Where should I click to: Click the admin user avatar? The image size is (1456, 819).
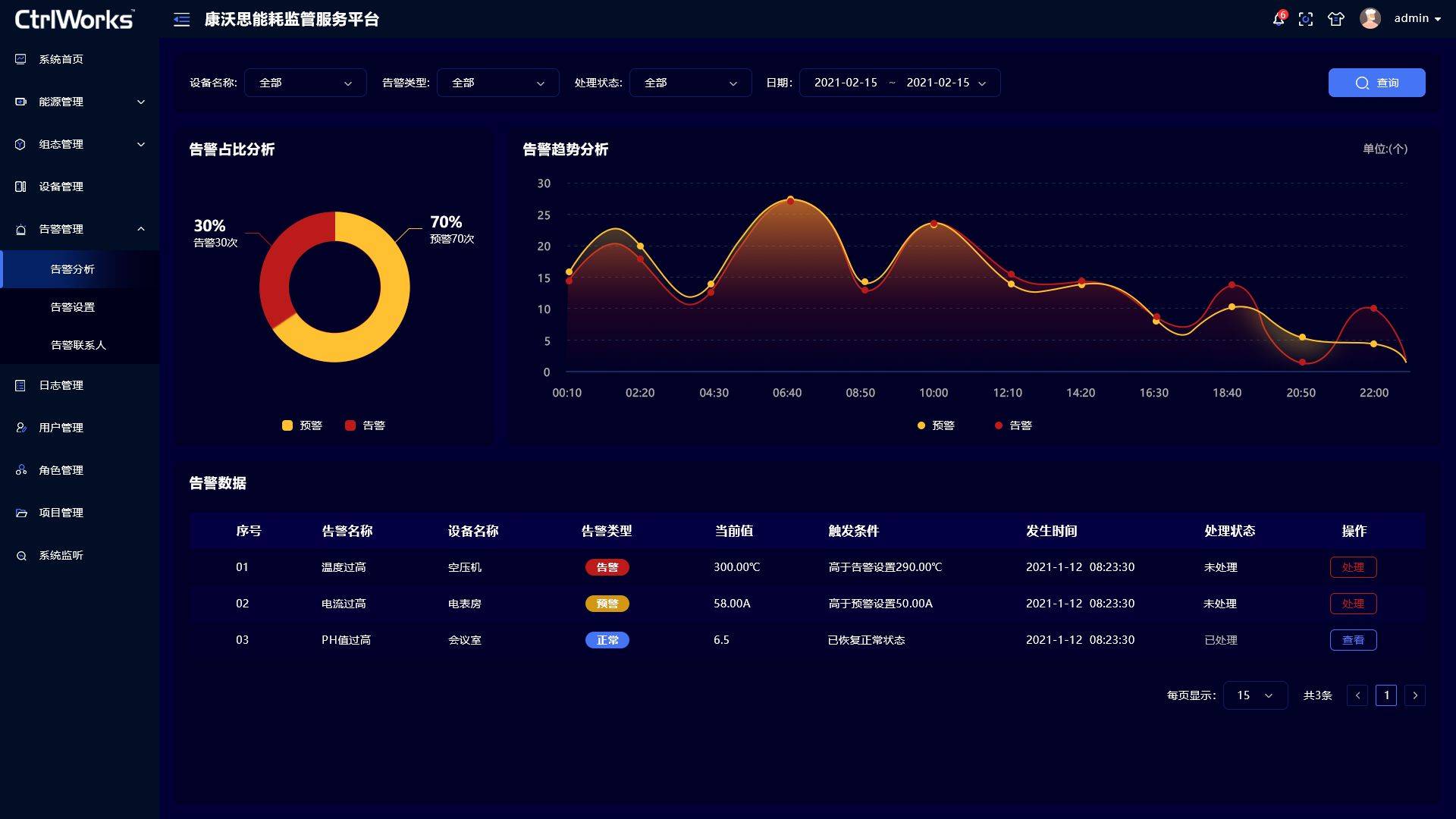pyautogui.click(x=1370, y=18)
